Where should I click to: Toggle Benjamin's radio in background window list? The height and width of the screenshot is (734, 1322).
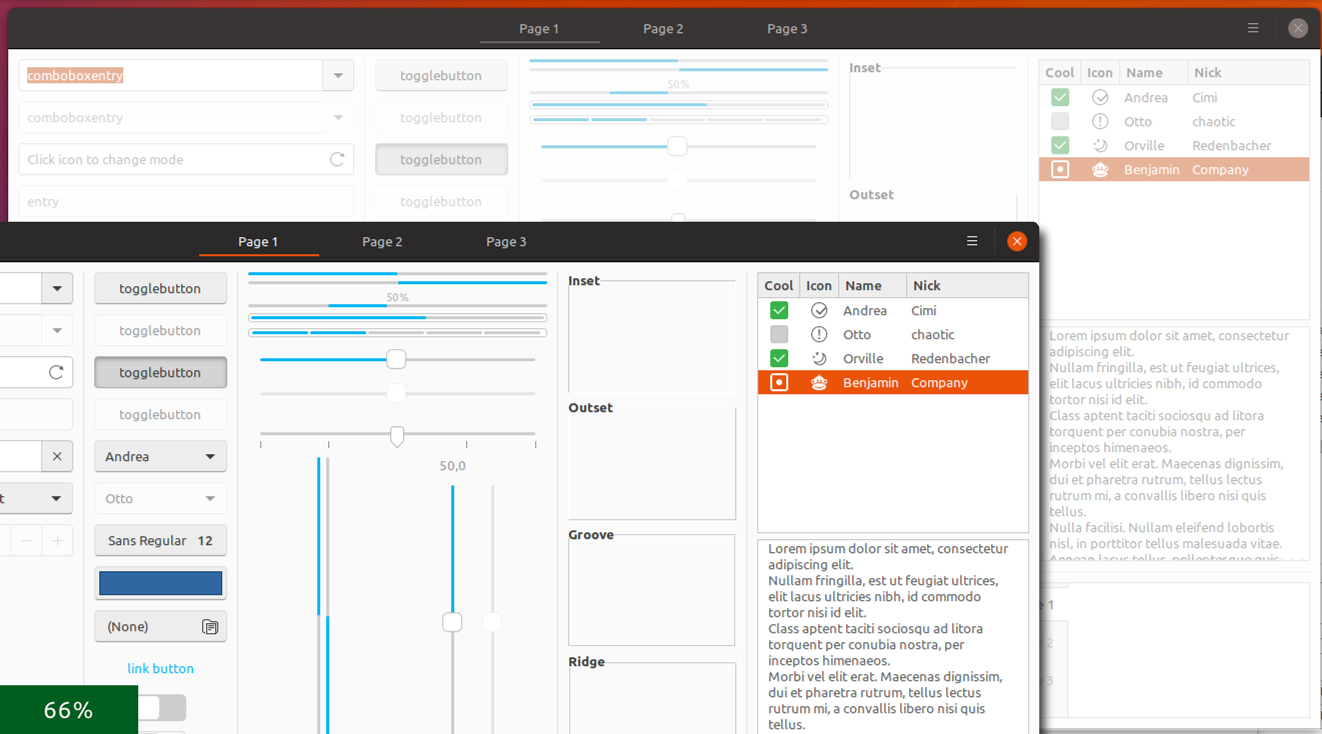coord(1060,169)
